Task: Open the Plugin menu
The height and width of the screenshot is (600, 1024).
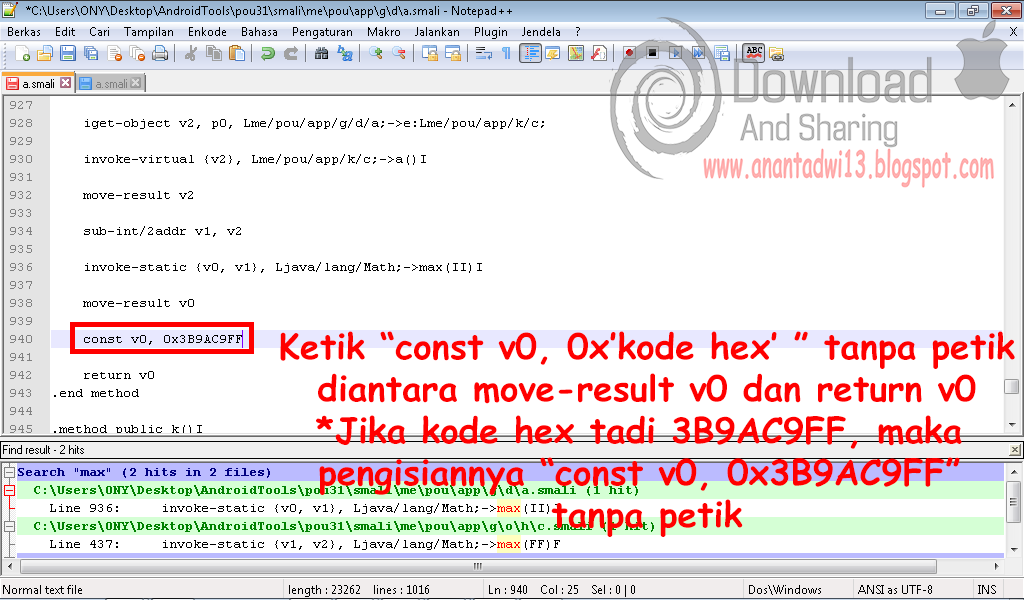Action: click(490, 32)
